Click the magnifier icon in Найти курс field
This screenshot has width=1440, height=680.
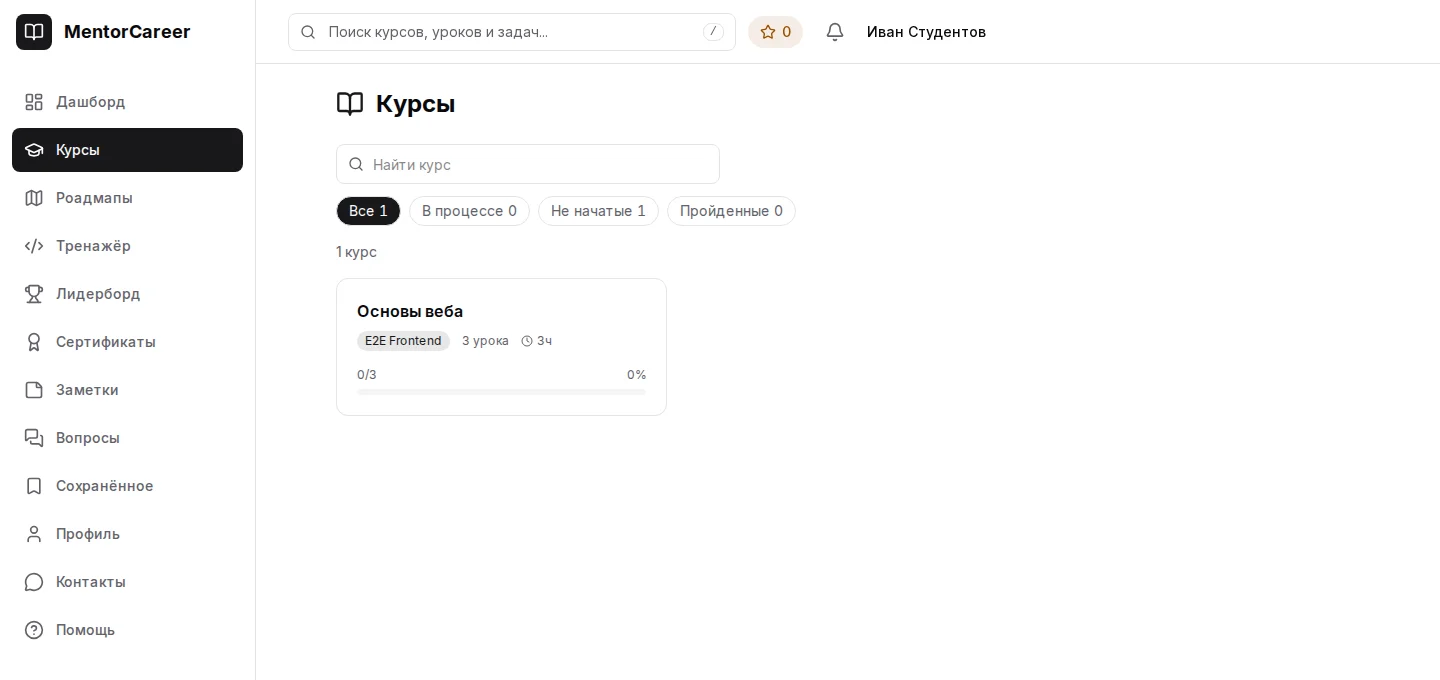(x=356, y=164)
